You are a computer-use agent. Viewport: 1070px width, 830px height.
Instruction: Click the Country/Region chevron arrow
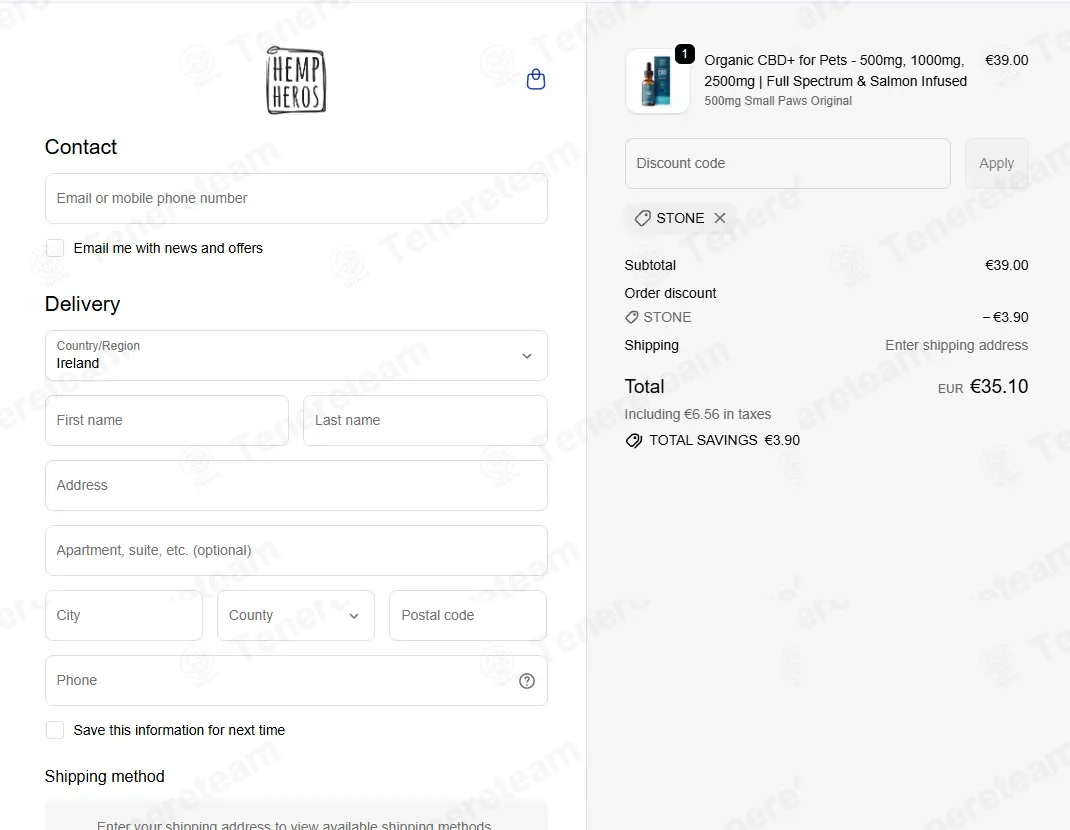coord(527,356)
